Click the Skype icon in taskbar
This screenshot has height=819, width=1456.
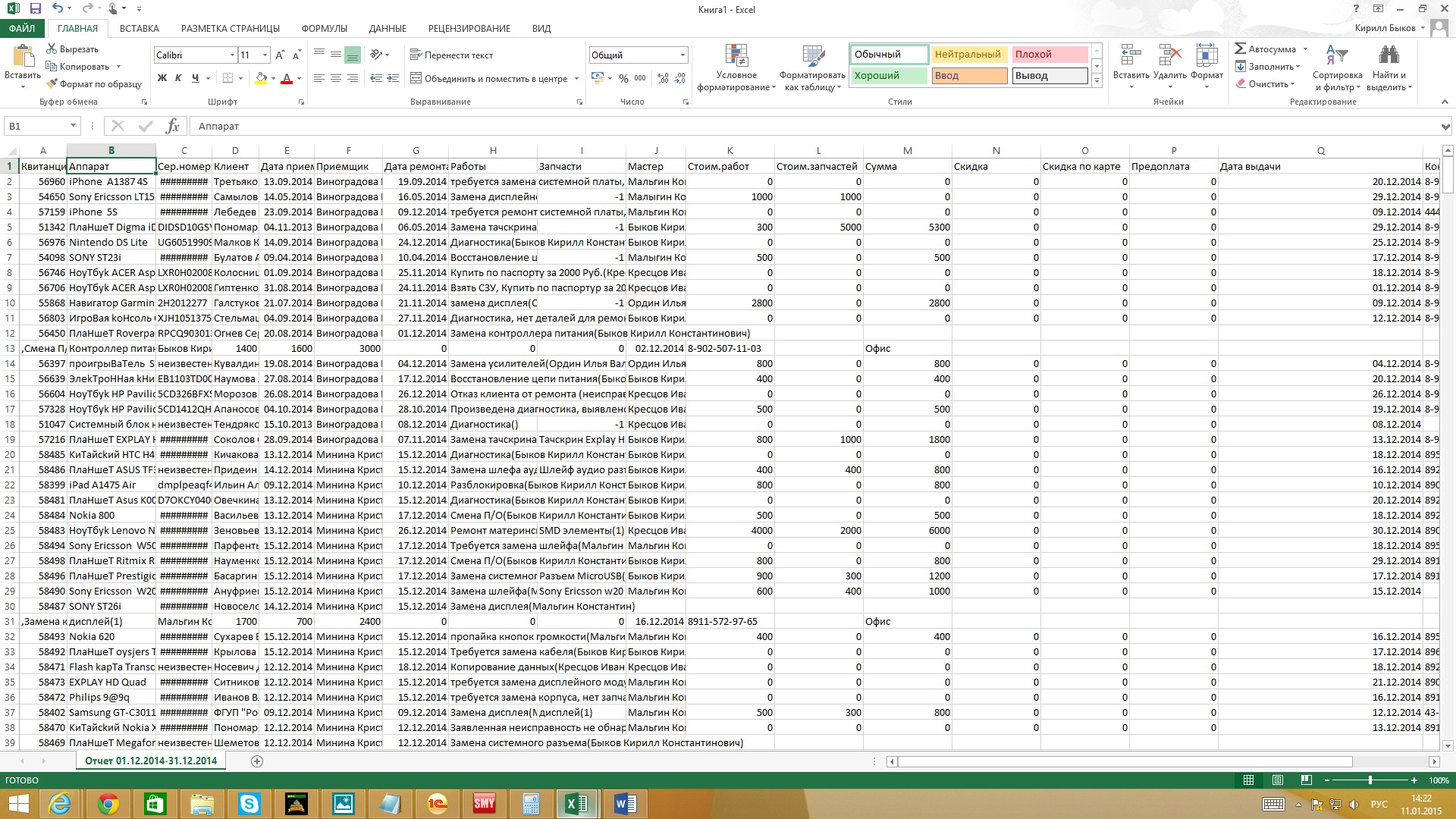[249, 804]
